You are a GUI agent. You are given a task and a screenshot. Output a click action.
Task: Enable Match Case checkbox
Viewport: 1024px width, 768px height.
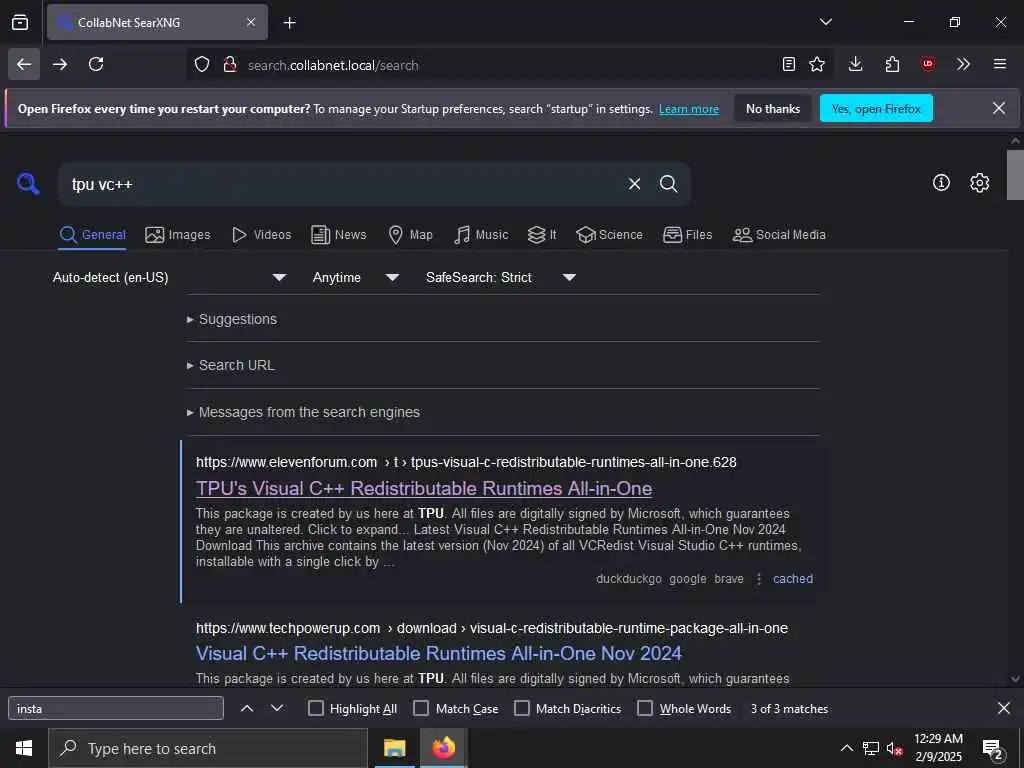click(421, 709)
